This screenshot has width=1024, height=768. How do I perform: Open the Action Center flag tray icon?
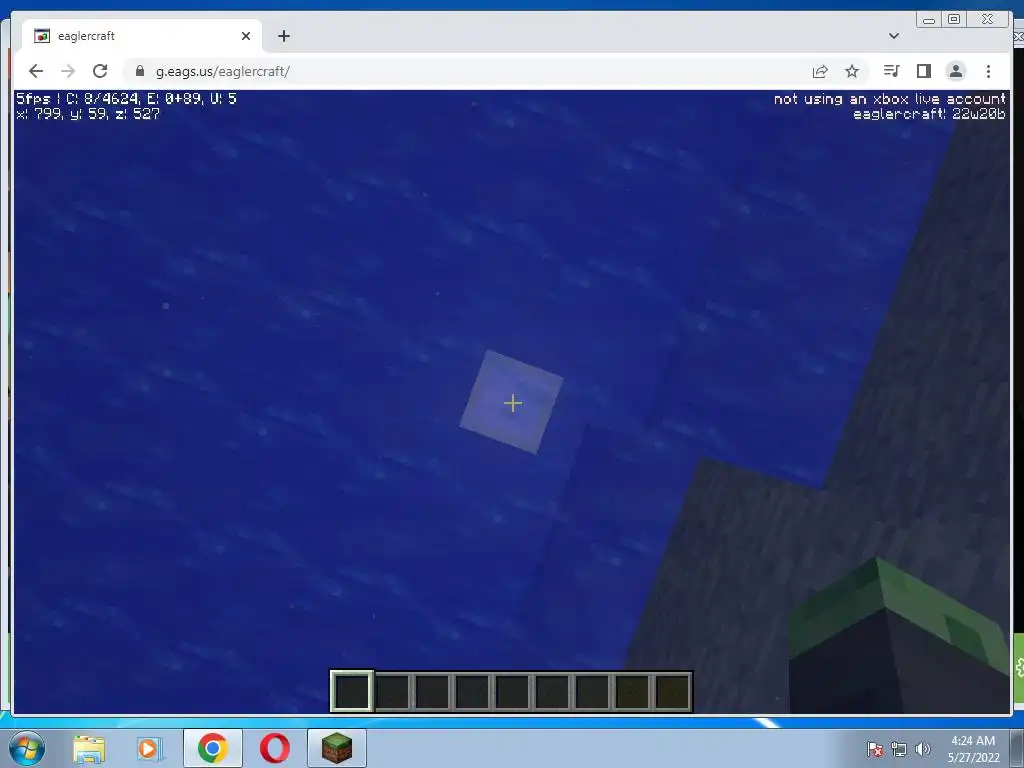coord(875,749)
